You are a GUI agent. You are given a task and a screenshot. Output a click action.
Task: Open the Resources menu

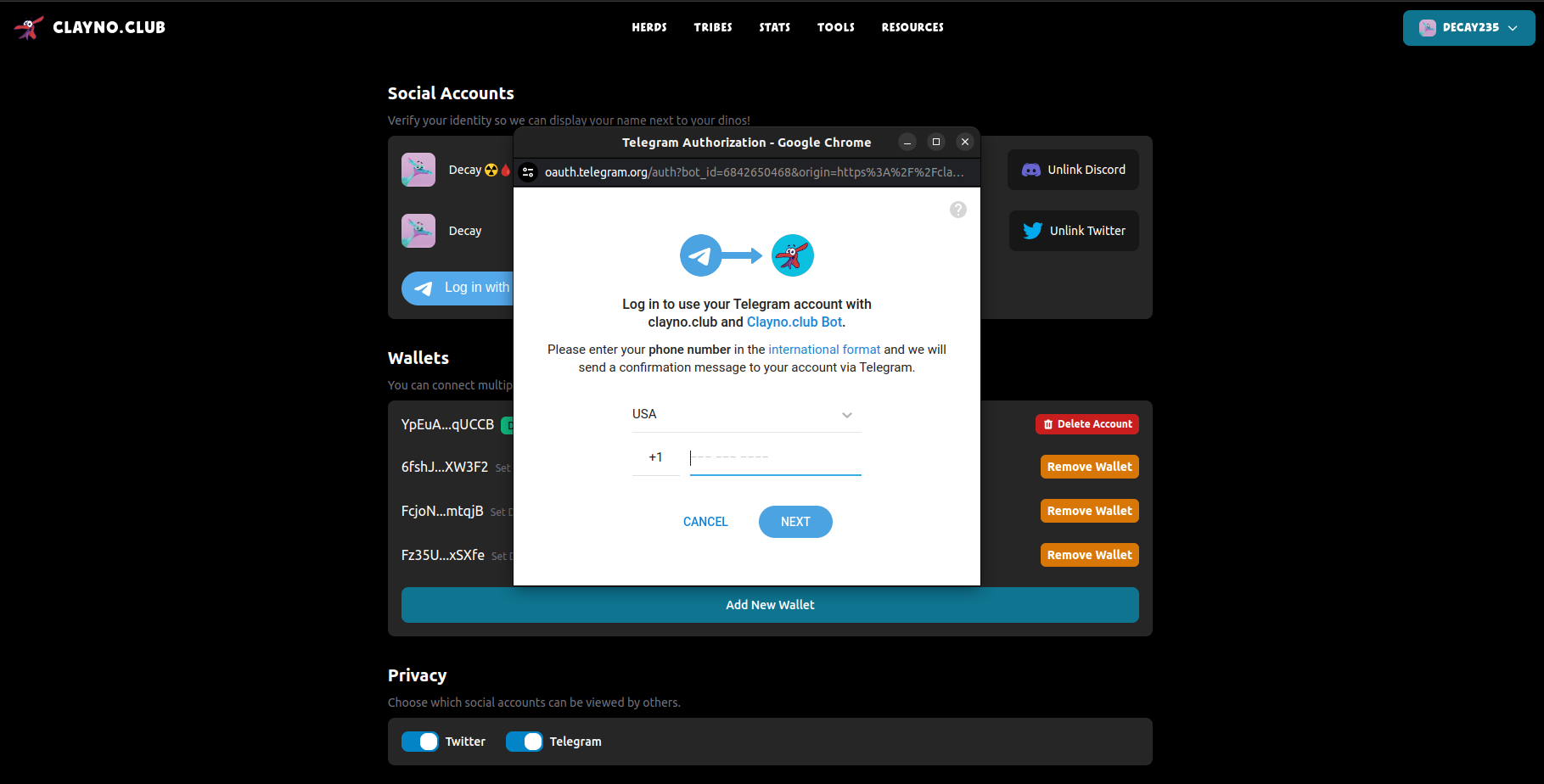[x=912, y=27]
